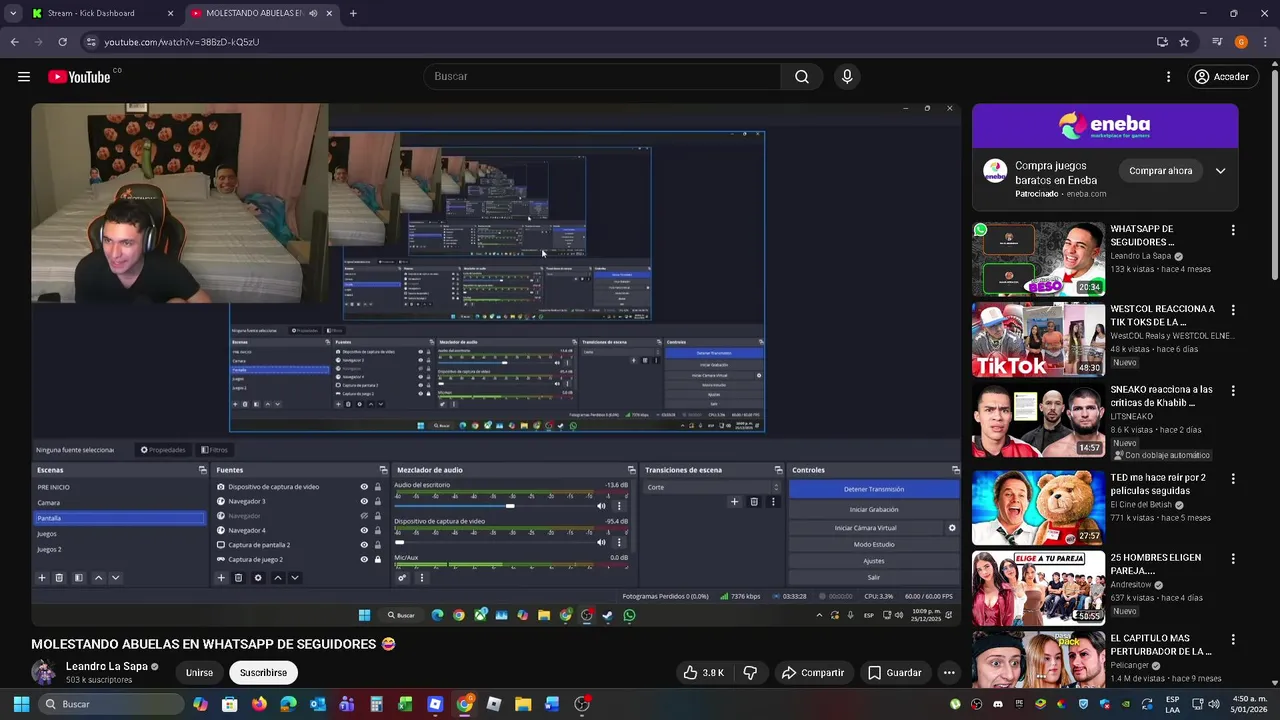Click Comprar ahora on Eneba ad

click(1160, 171)
